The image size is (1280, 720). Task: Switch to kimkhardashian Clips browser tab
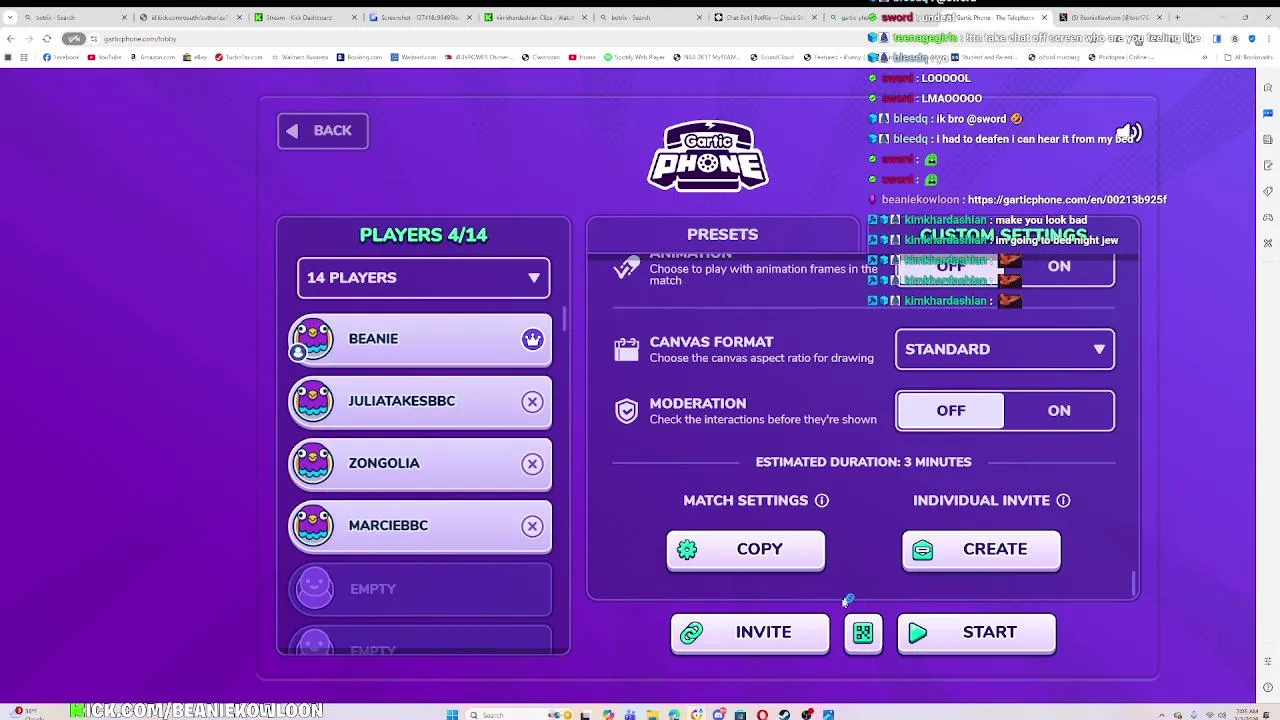(535, 17)
